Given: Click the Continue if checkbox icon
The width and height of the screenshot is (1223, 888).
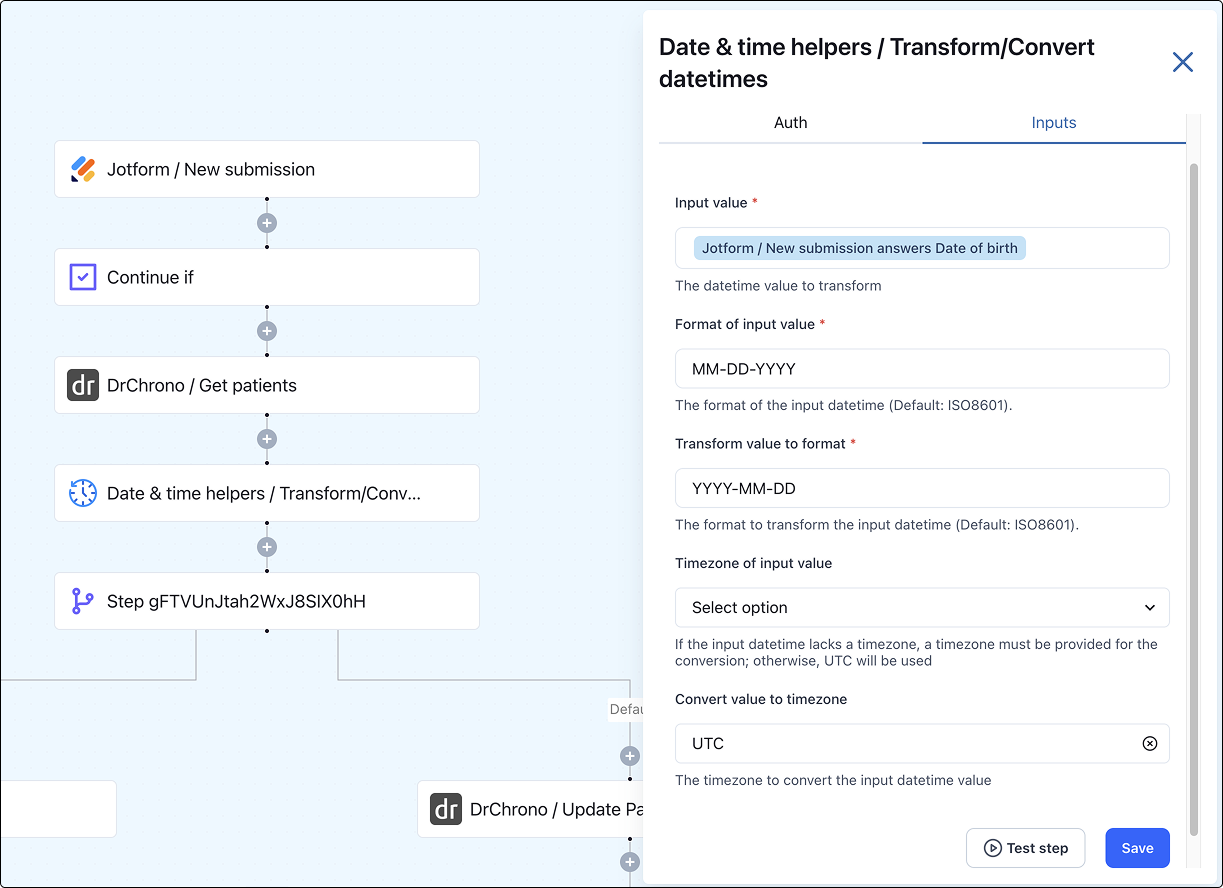Looking at the screenshot, I should click(83, 277).
